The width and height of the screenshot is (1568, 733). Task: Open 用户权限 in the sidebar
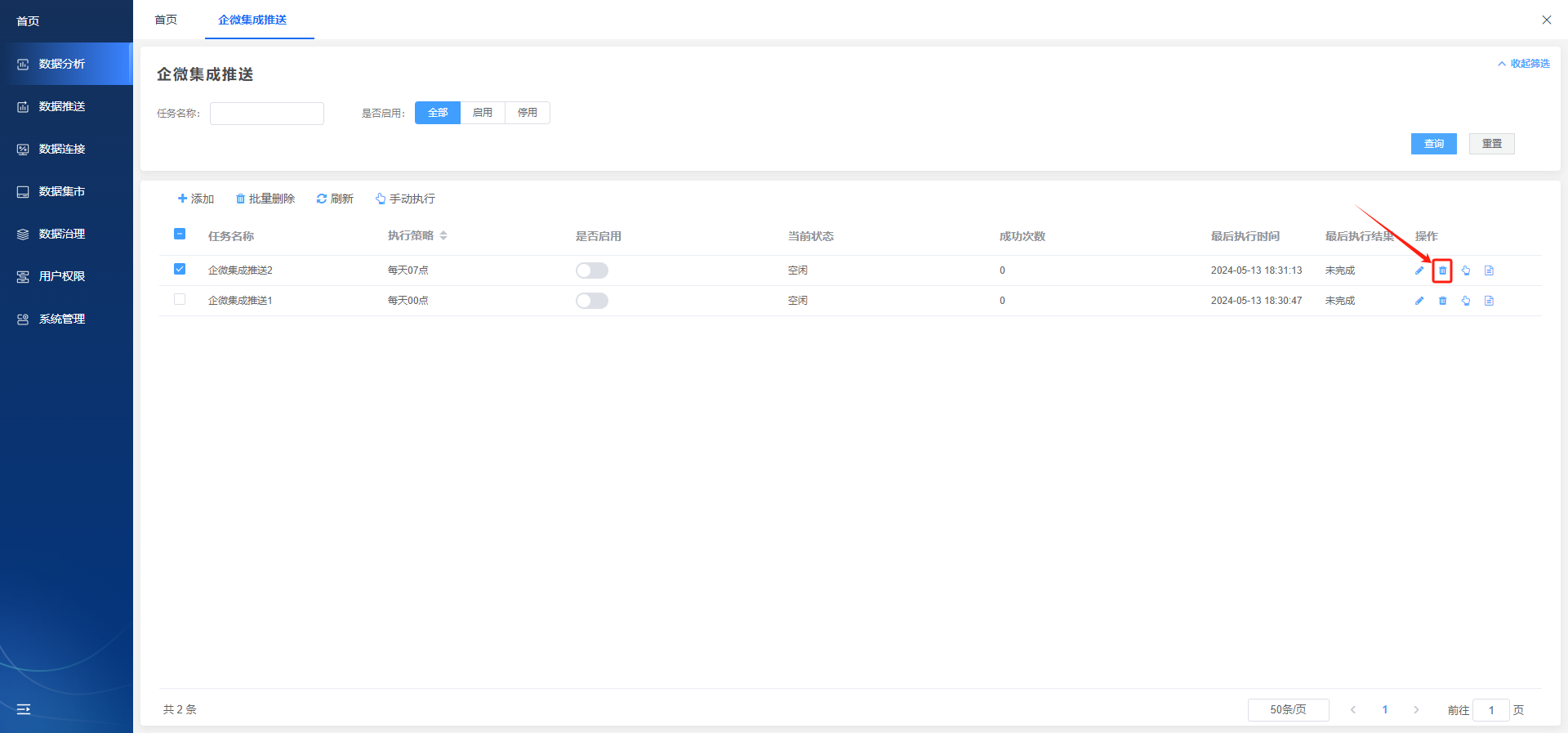coord(66,276)
